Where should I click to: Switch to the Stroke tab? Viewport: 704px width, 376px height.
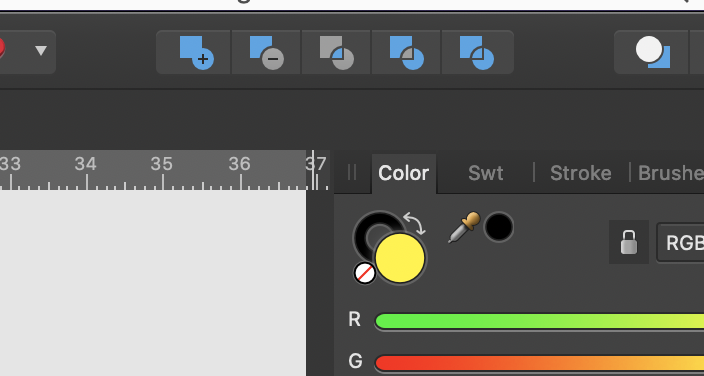(581, 173)
